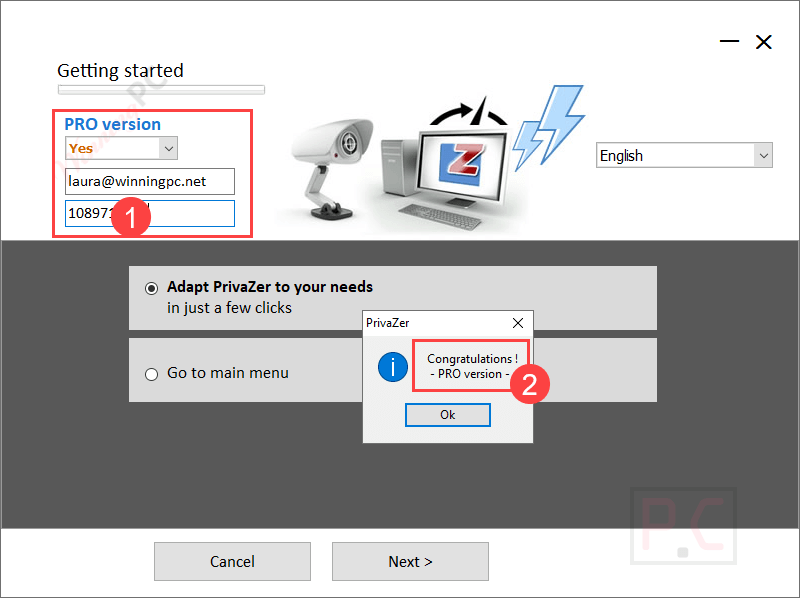Click the Getting started title
The width and height of the screenshot is (800, 598).
click(120, 70)
